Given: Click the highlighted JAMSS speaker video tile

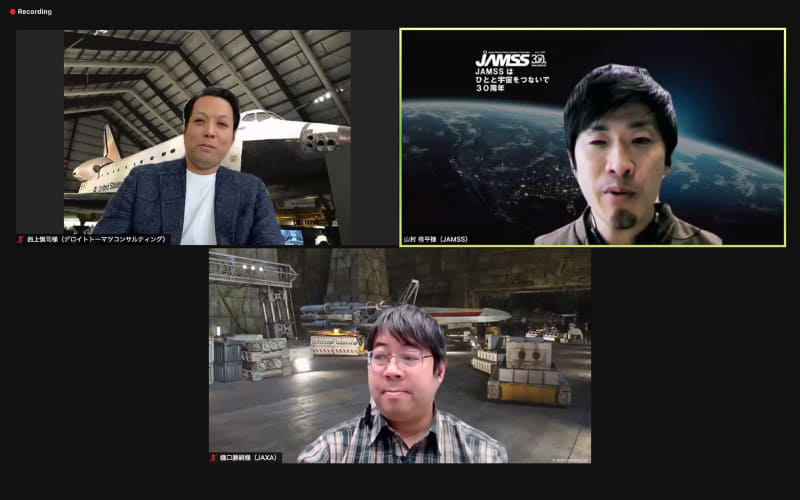Looking at the screenshot, I should coord(593,138).
